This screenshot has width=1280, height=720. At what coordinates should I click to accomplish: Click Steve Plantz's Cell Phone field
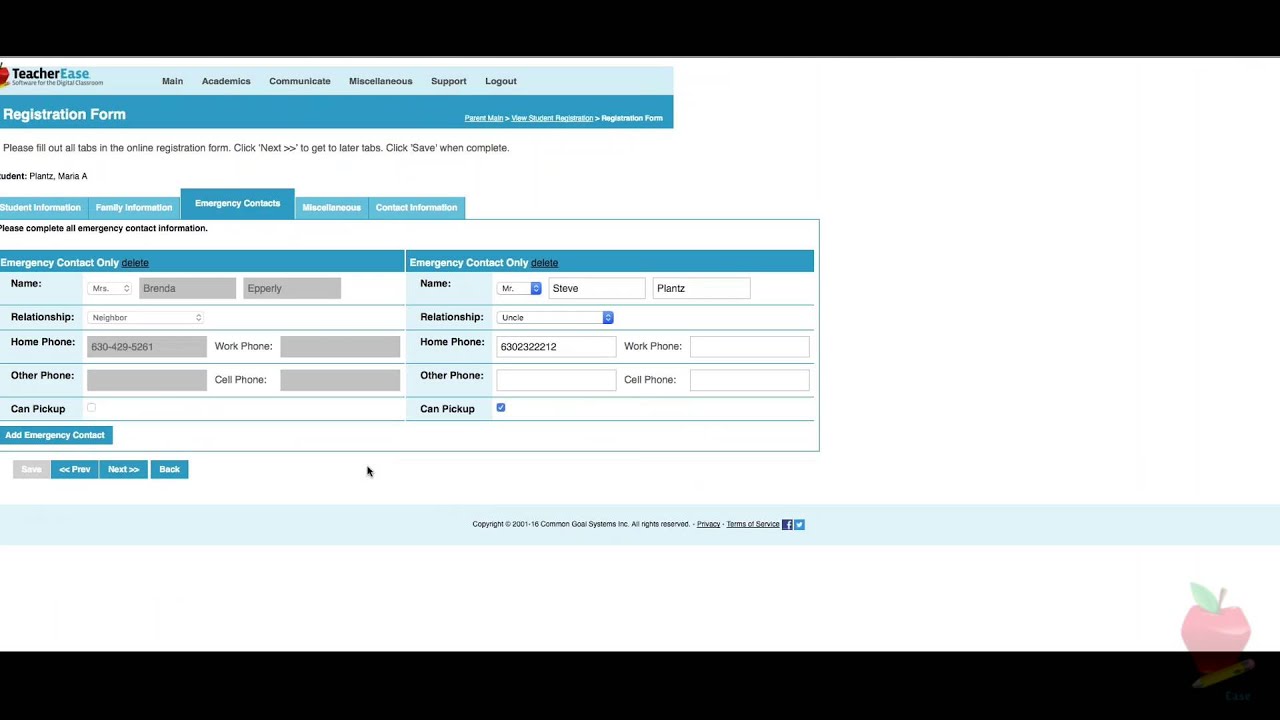pos(749,380)
